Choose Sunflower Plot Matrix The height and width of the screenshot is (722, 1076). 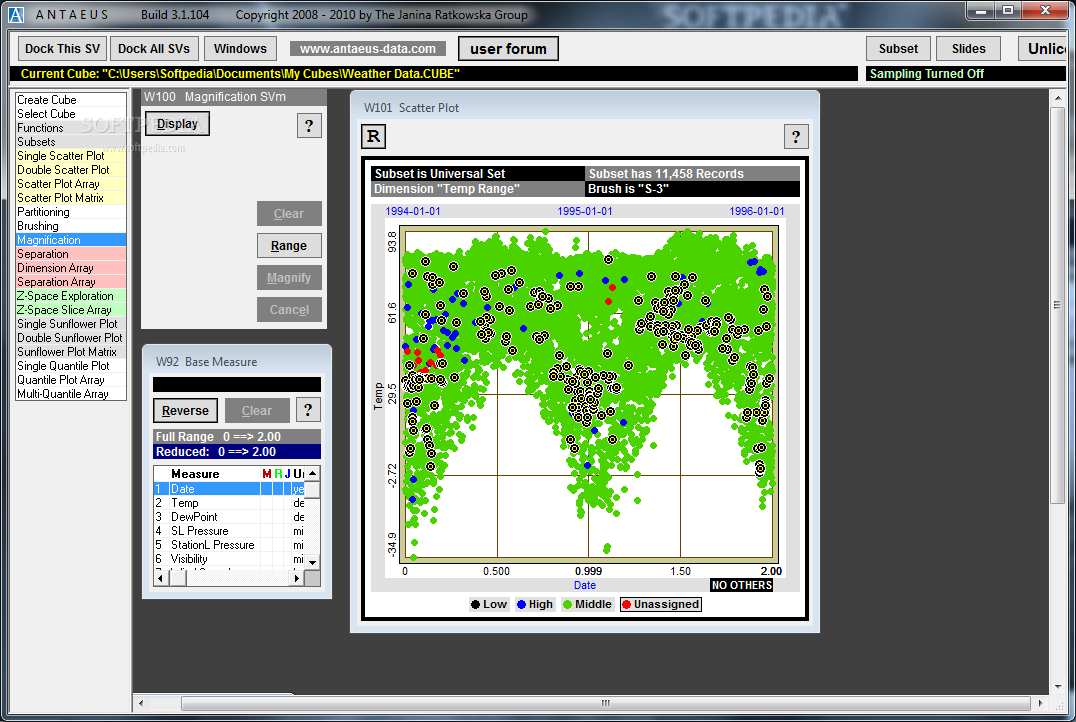pos(71,352)
